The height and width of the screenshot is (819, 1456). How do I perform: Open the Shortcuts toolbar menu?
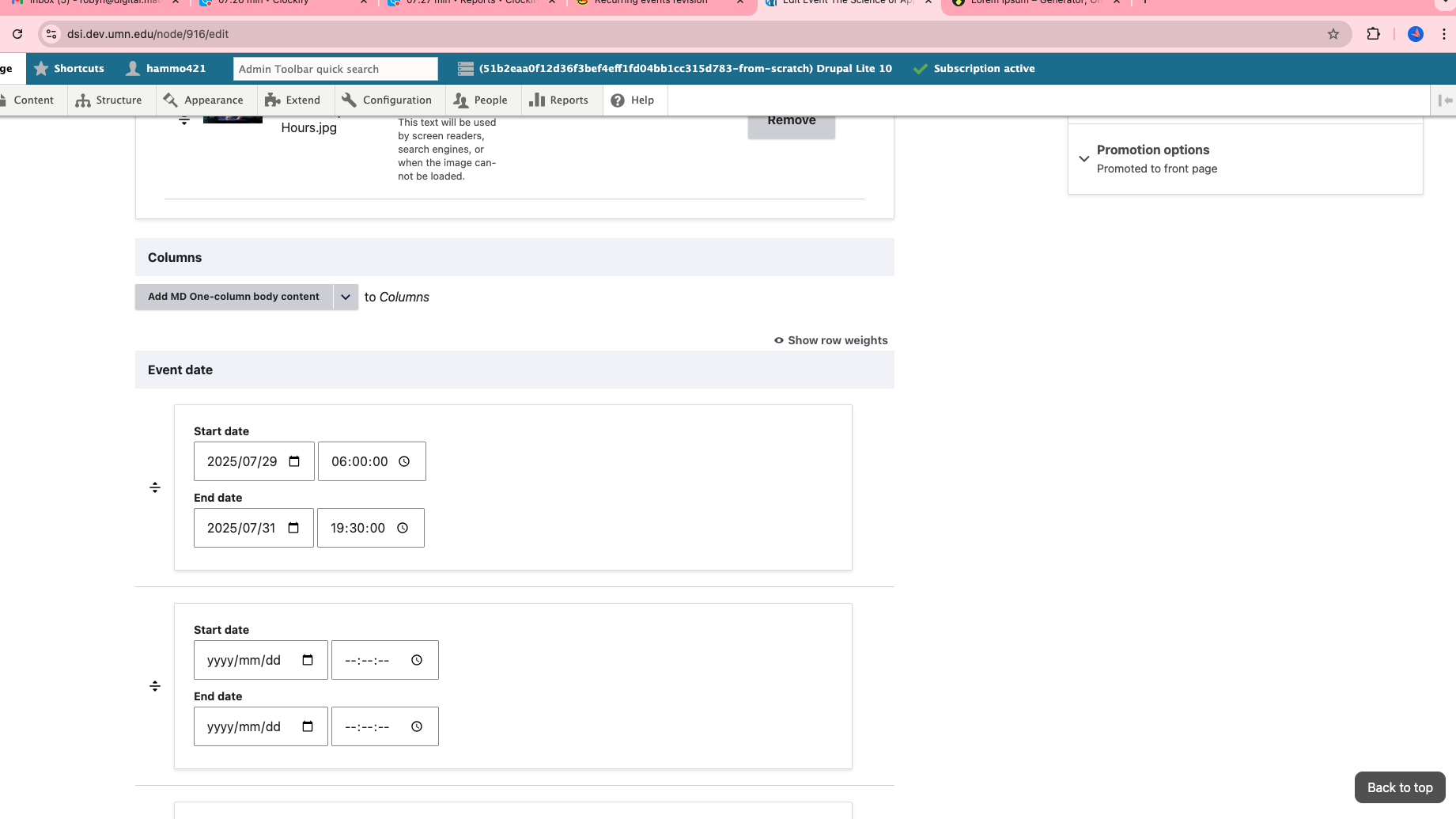click(x=69, y=69)
